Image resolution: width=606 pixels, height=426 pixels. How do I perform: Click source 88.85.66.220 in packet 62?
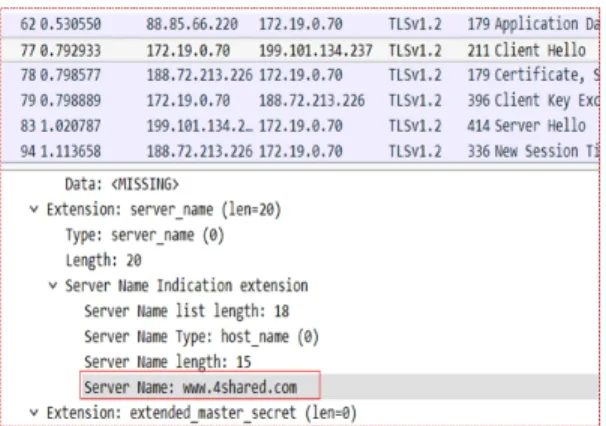coord(192,24)
